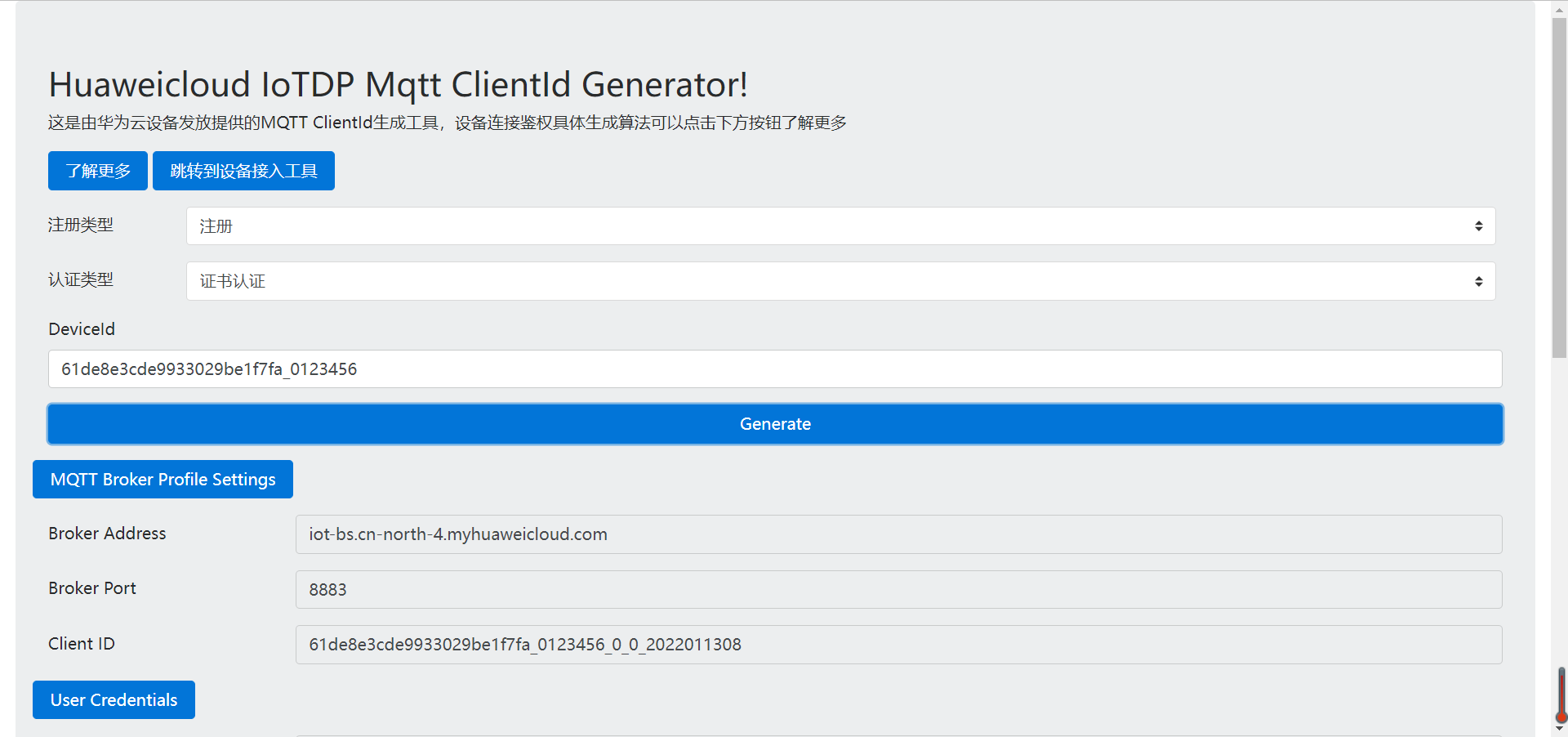Click the Huaweicloud IoTDP Mqtt ClientId Generator heading

click(x=399, y=85)
